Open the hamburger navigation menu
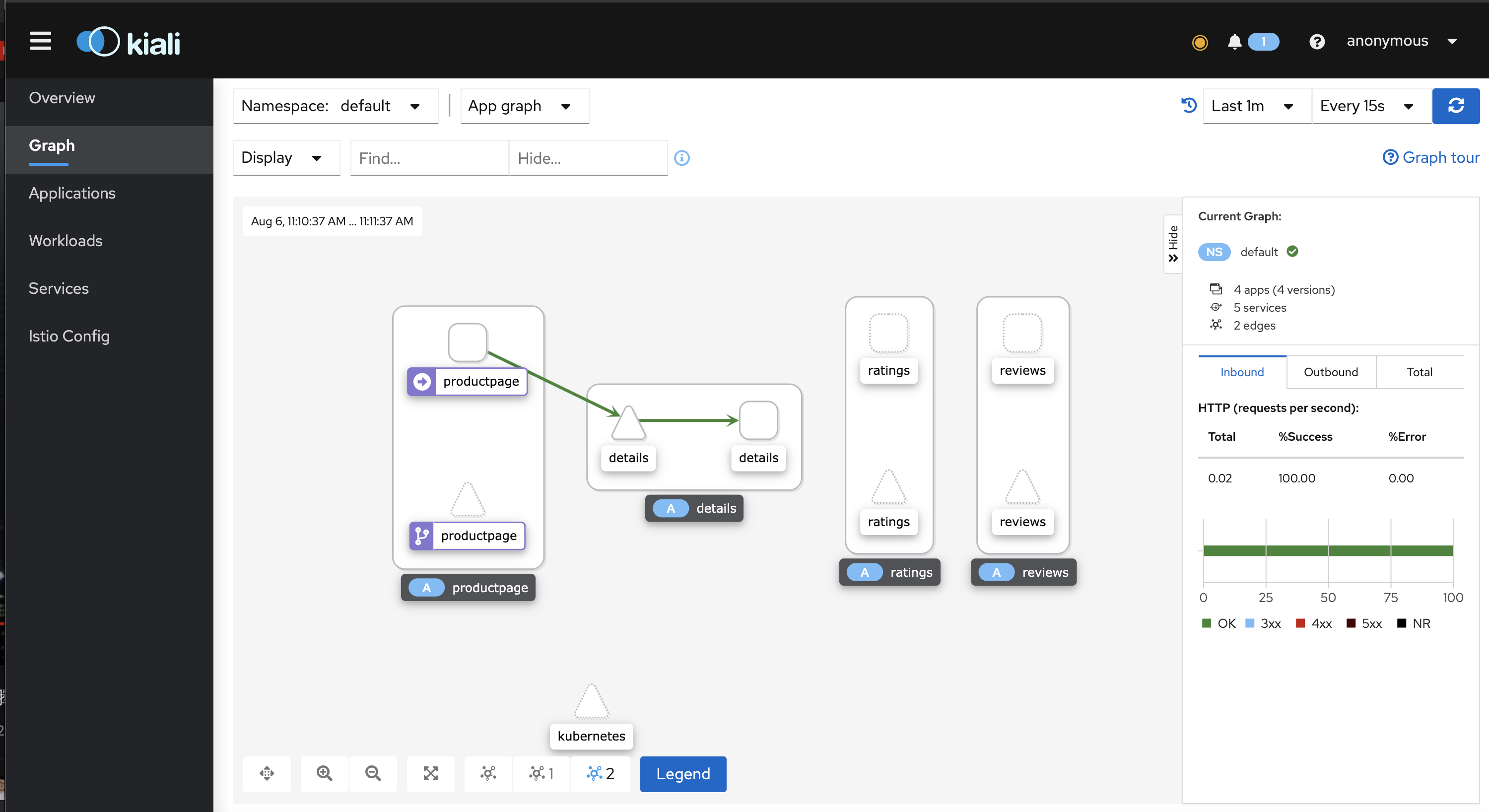The height and width of the screenshot is (812, 1489). pos(41,42)
